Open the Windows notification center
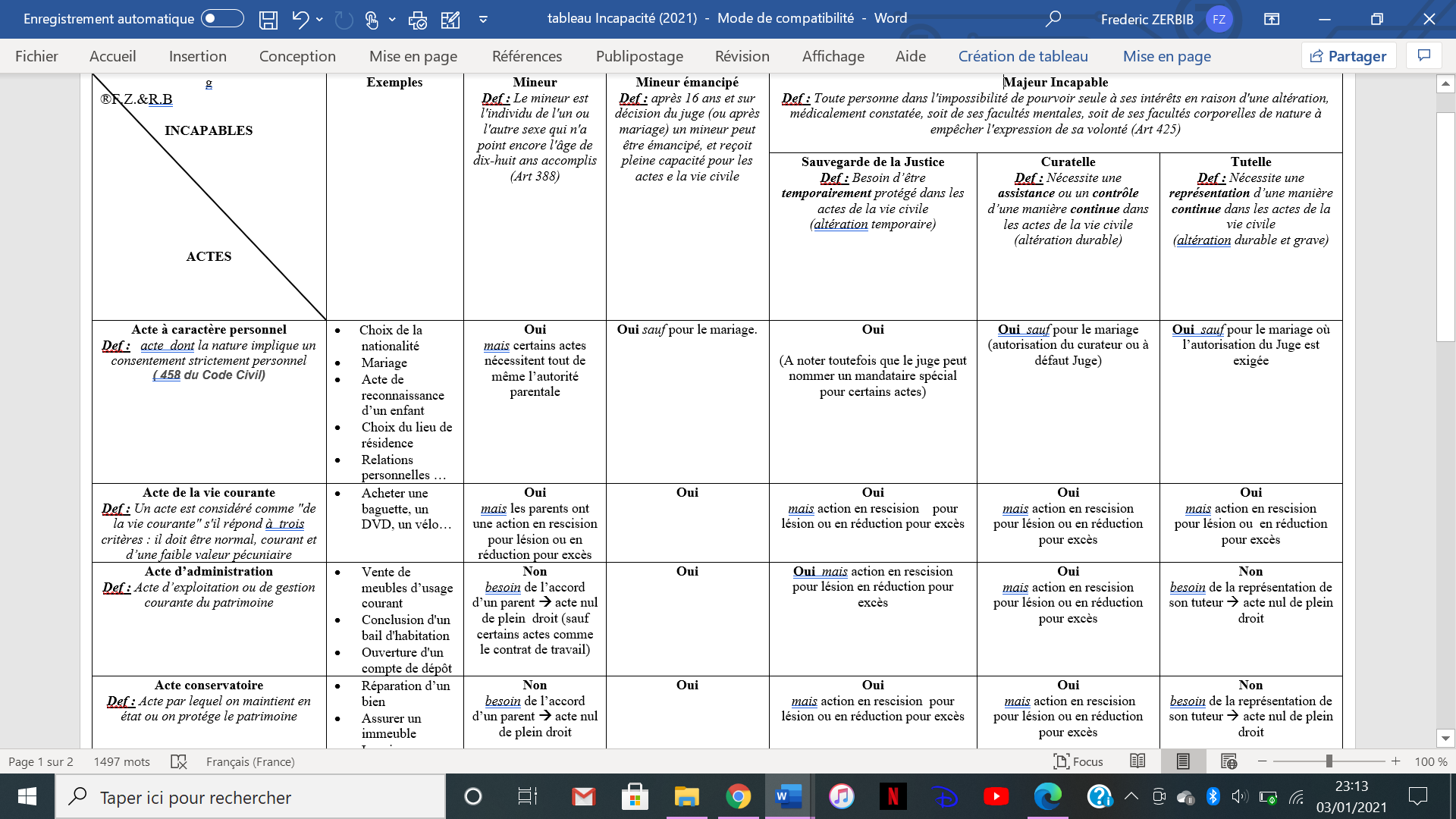Image resolution: width=1456 pixels, height=819 pixels. point(1417,796)
